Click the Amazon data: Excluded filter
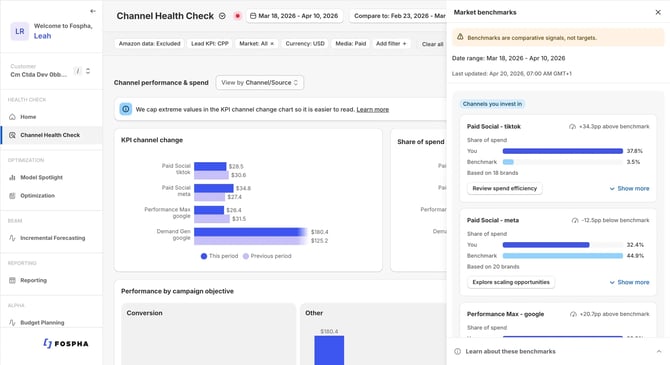 coord(150,44)
